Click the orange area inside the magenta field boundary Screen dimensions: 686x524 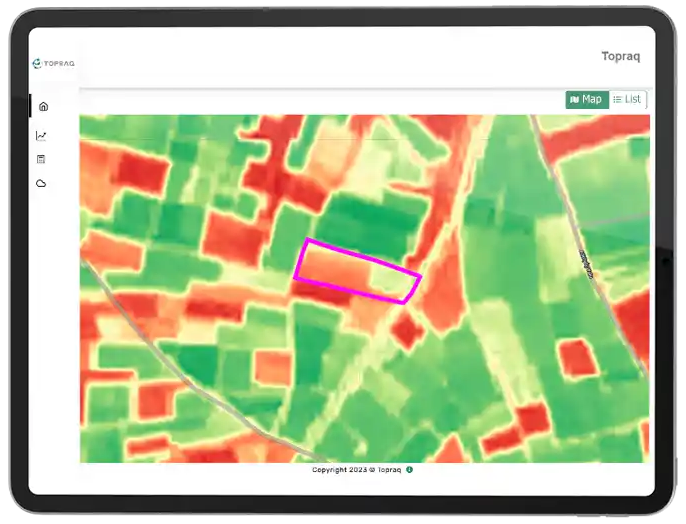[335, 268]
